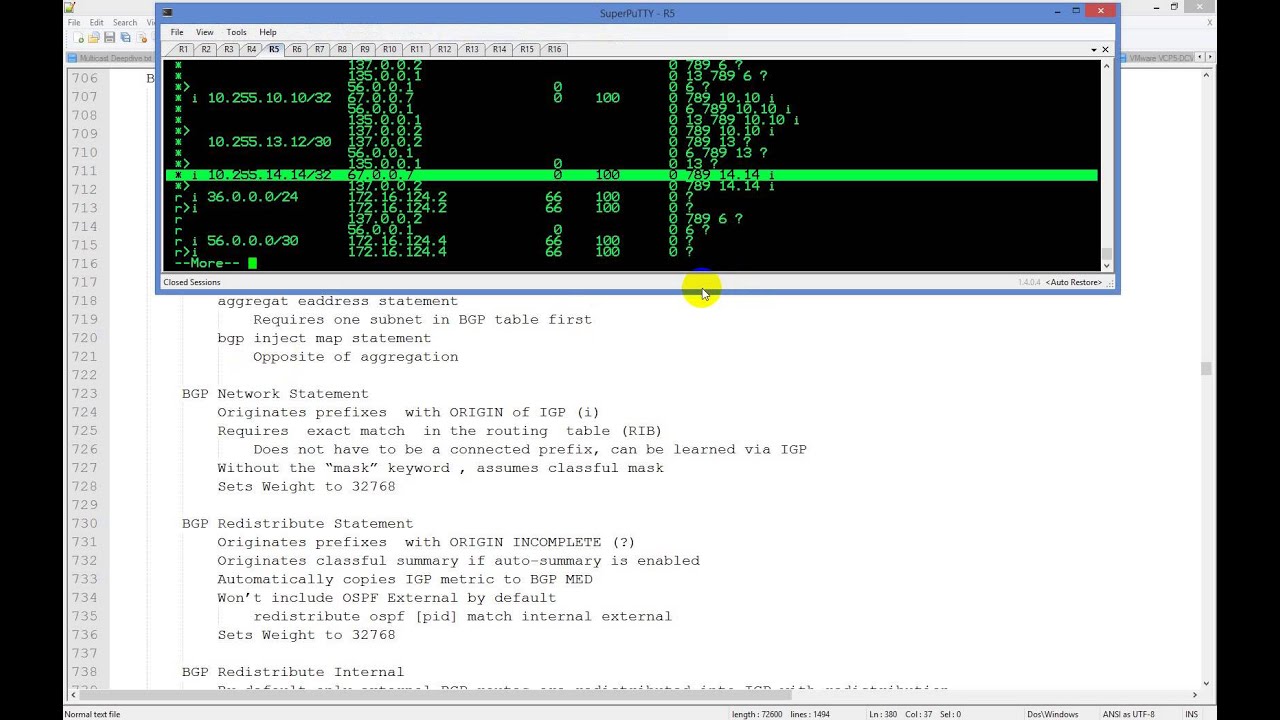Switch to the R4 session tab
This screenshot has height=720, width=1280.
251,49
